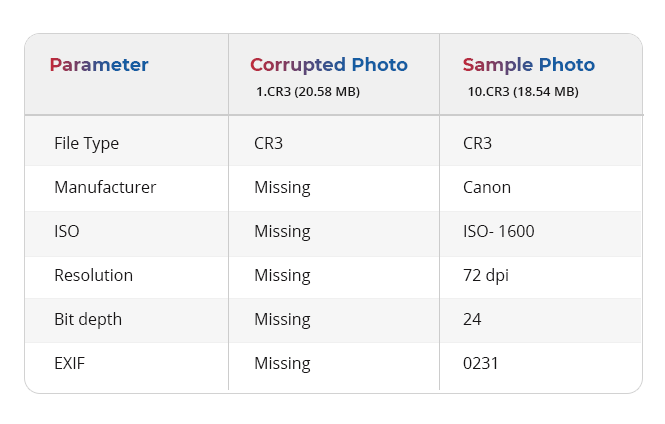The image size is (665, 424).
Task: Select the Manufacturer row label
Action: [105, 187]
